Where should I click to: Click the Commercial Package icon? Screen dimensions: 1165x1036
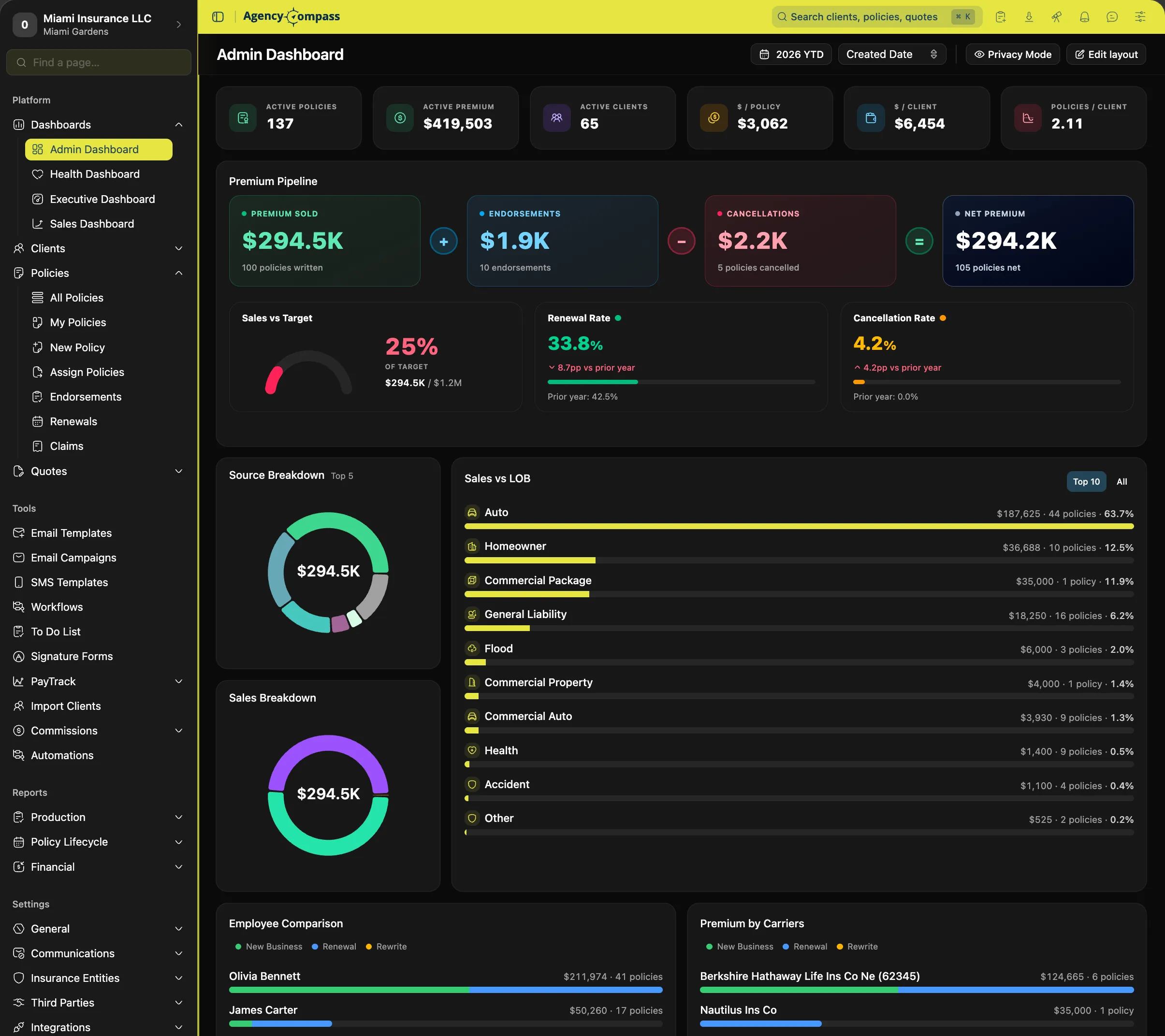tap(472, 580)
